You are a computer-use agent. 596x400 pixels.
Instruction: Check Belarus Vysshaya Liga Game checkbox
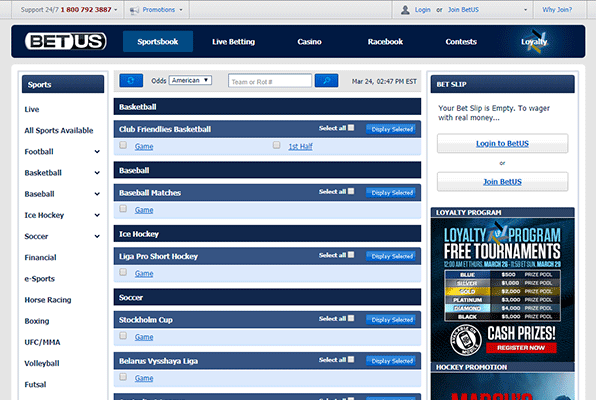pos(123,377)
